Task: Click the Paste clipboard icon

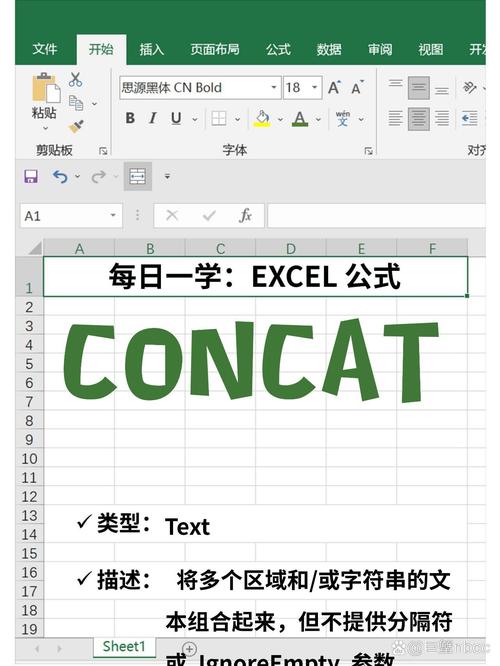Action: [x=46, y=87]
